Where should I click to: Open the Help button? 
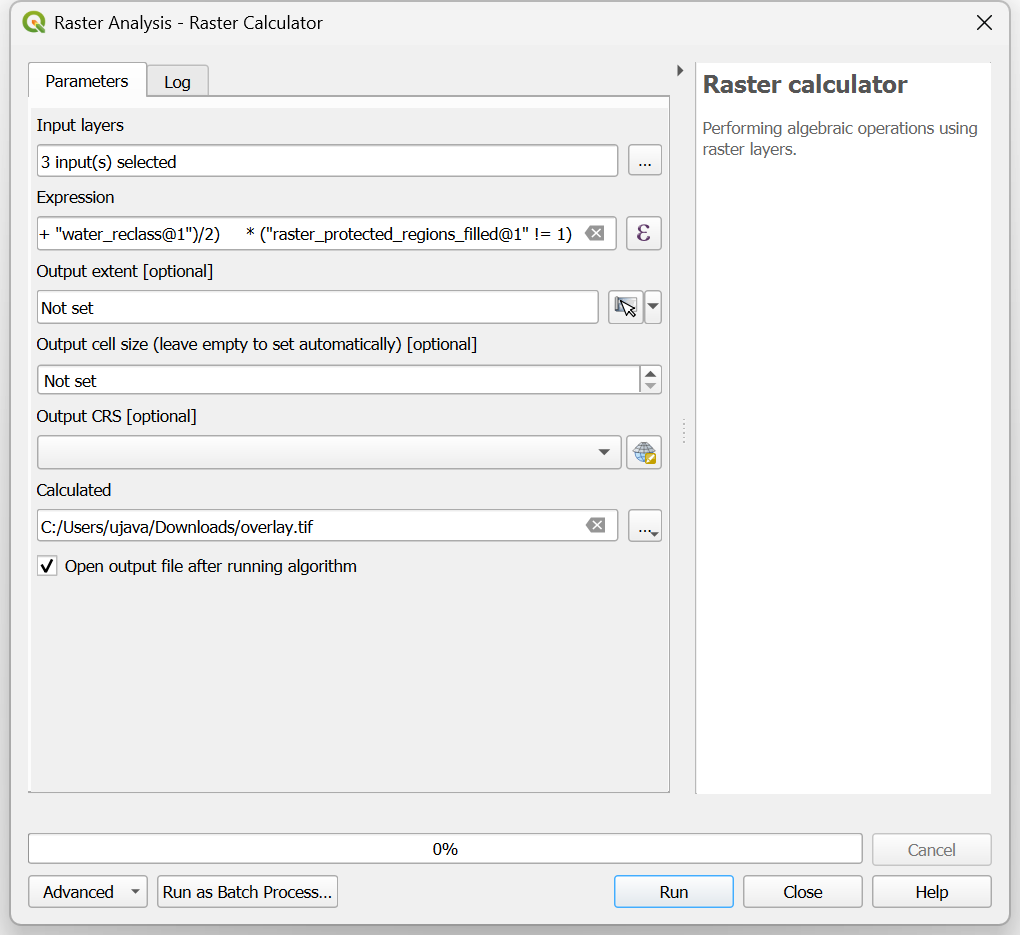[931, 892]
